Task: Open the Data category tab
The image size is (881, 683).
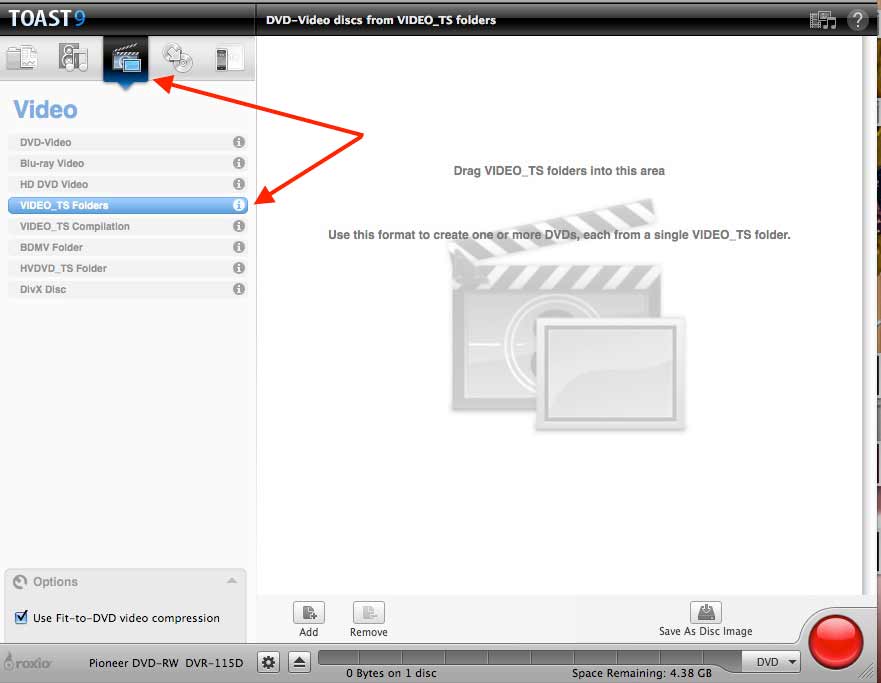Action: click(x=22, y=58)
